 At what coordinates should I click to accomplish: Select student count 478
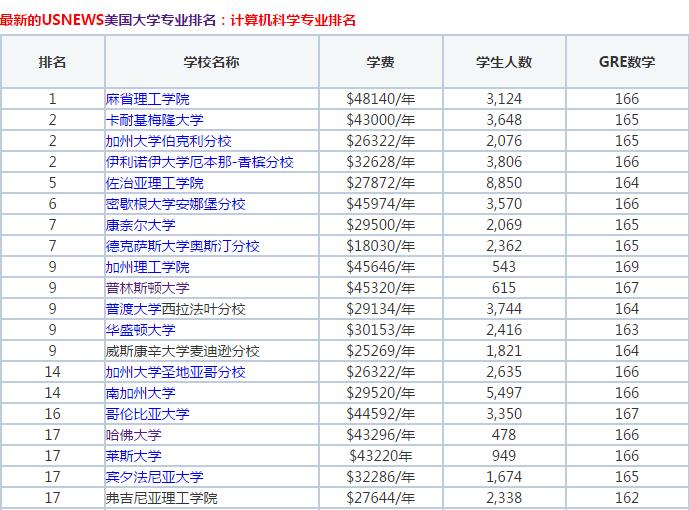click(x=504, y=435)
